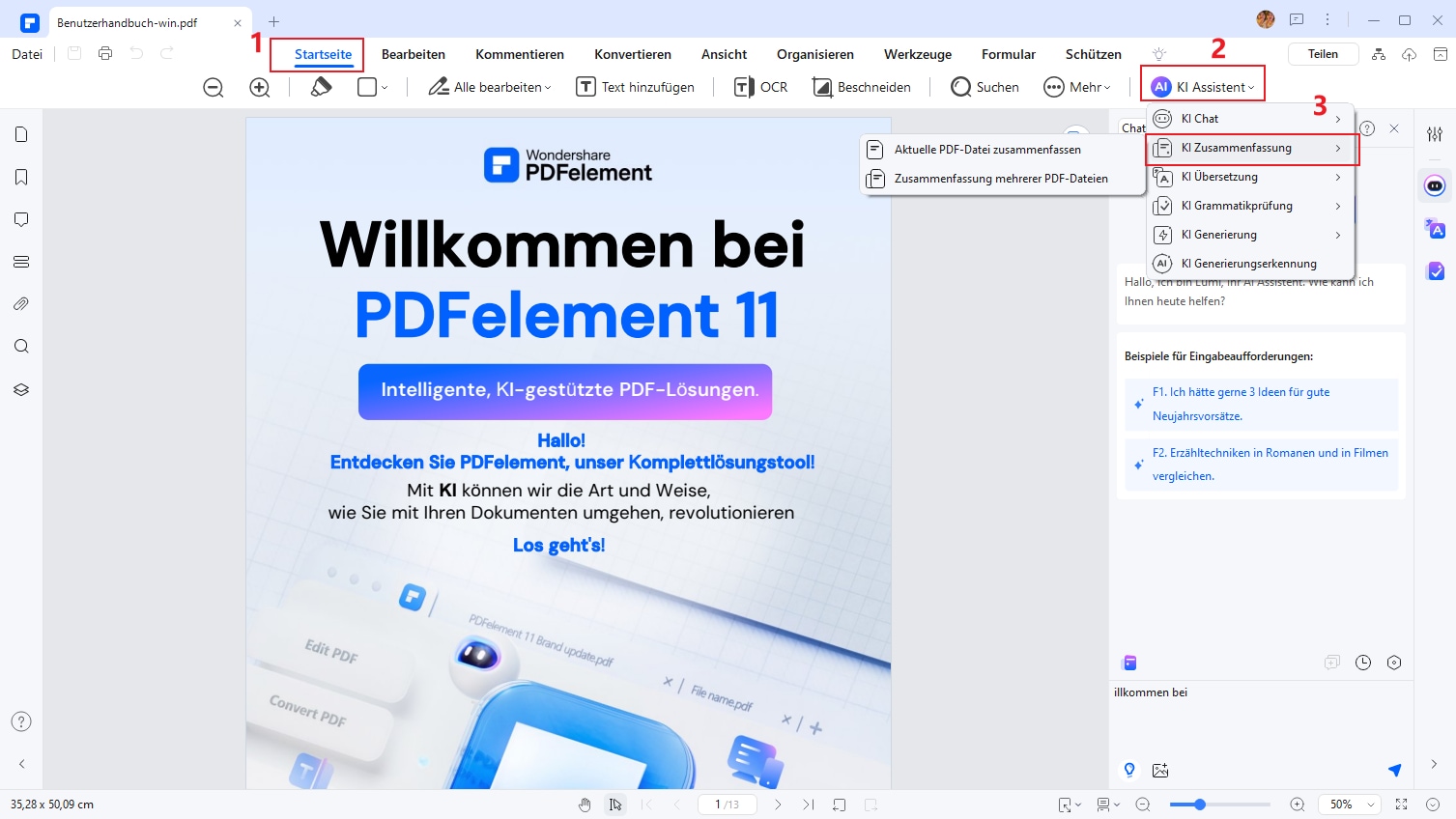The image size is (1456, 819).
Task: Select KI Generierungserkennung menu entry
Action: coord(1250,264)
